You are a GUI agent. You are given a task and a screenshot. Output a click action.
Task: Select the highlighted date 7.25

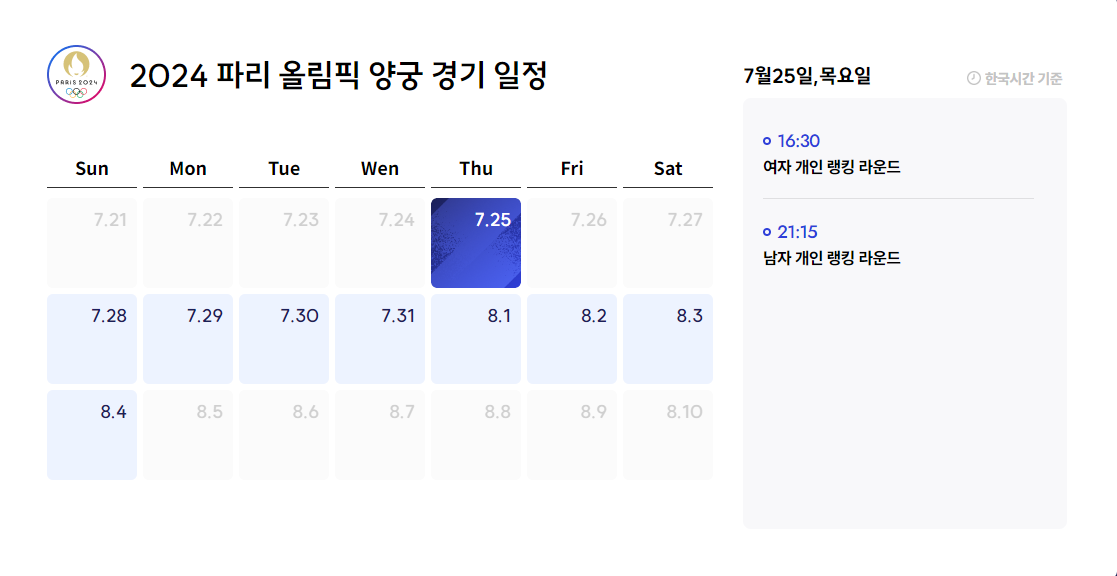[x=476, y=242]
